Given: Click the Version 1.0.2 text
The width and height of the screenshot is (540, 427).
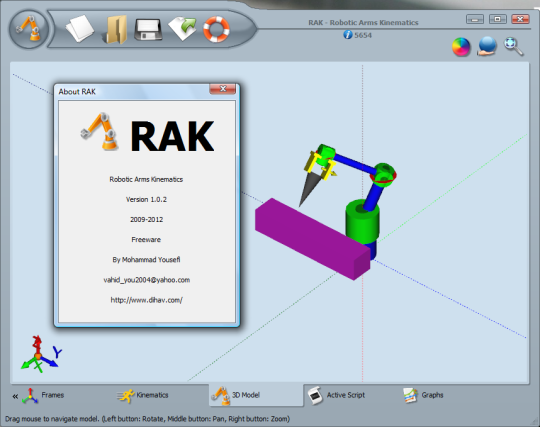Looking at the screenshot, I should click(x=146, y=199).
